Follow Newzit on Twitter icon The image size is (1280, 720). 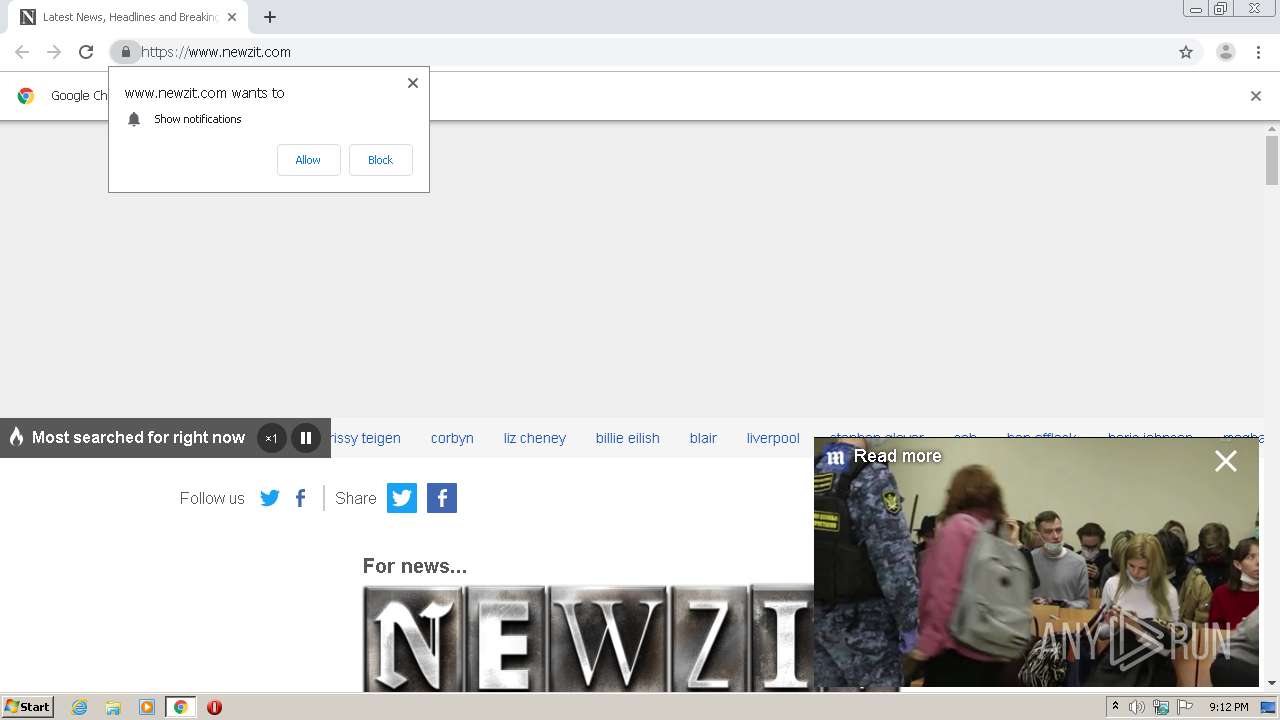point(270,498)
